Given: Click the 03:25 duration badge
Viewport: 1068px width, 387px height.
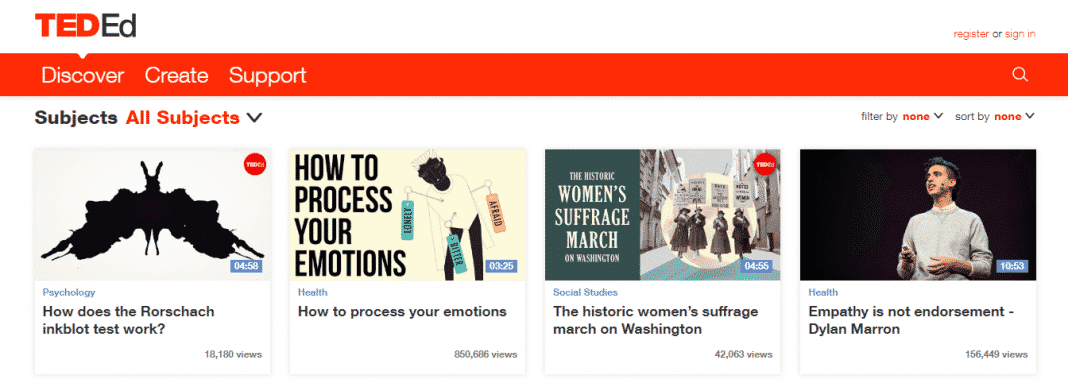Looking at the screenshot, I should click(501, 266).
